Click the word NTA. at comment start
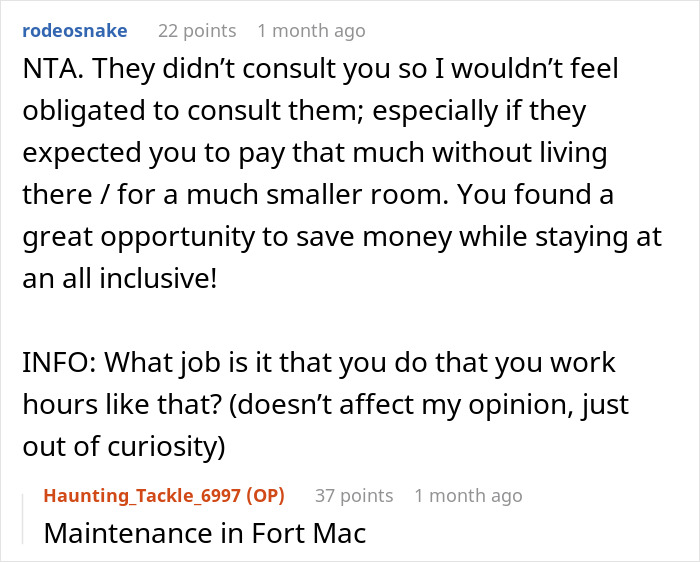 click(53, 69)
